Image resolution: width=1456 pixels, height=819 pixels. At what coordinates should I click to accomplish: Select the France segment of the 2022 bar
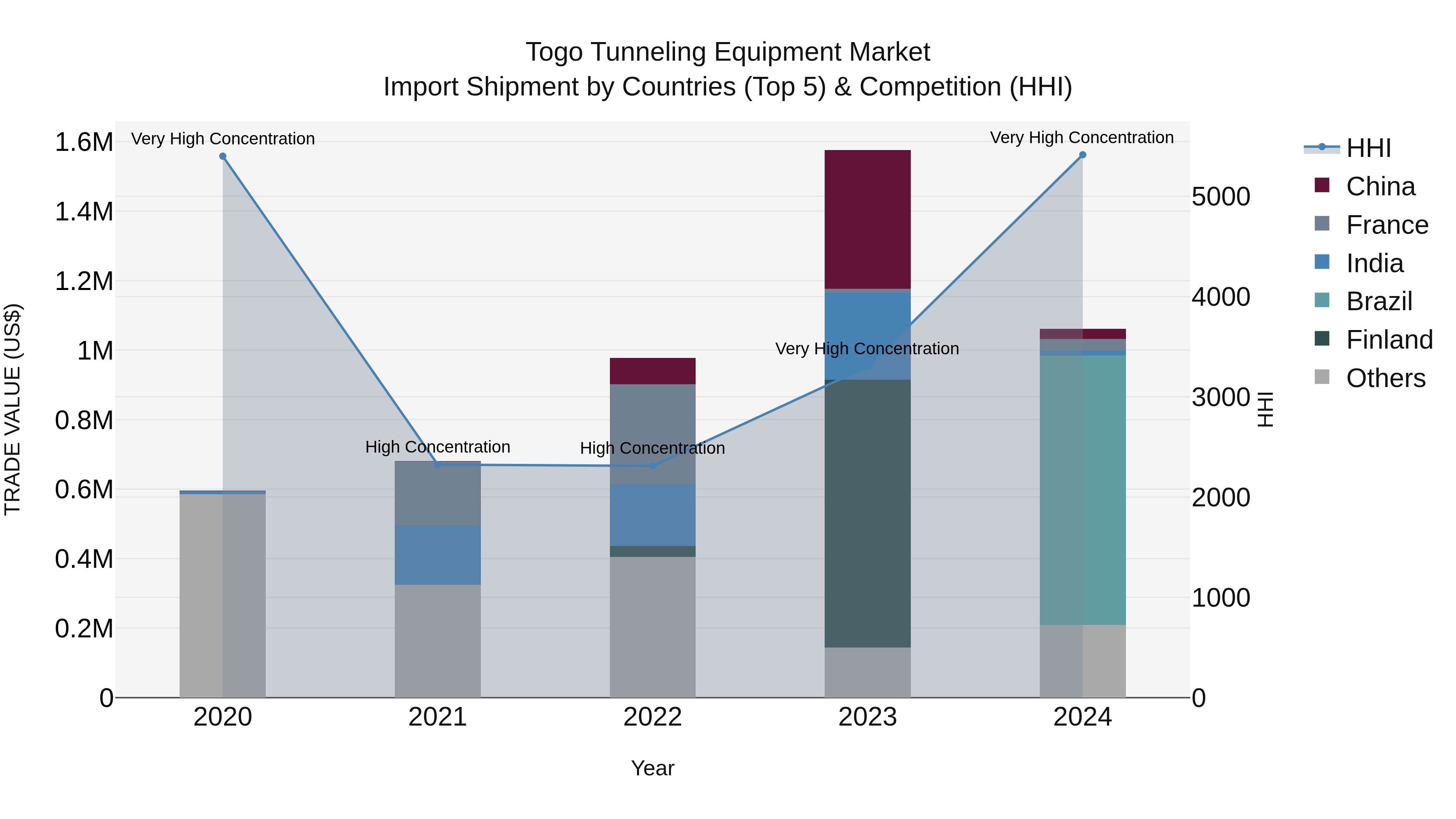point(653,434)
